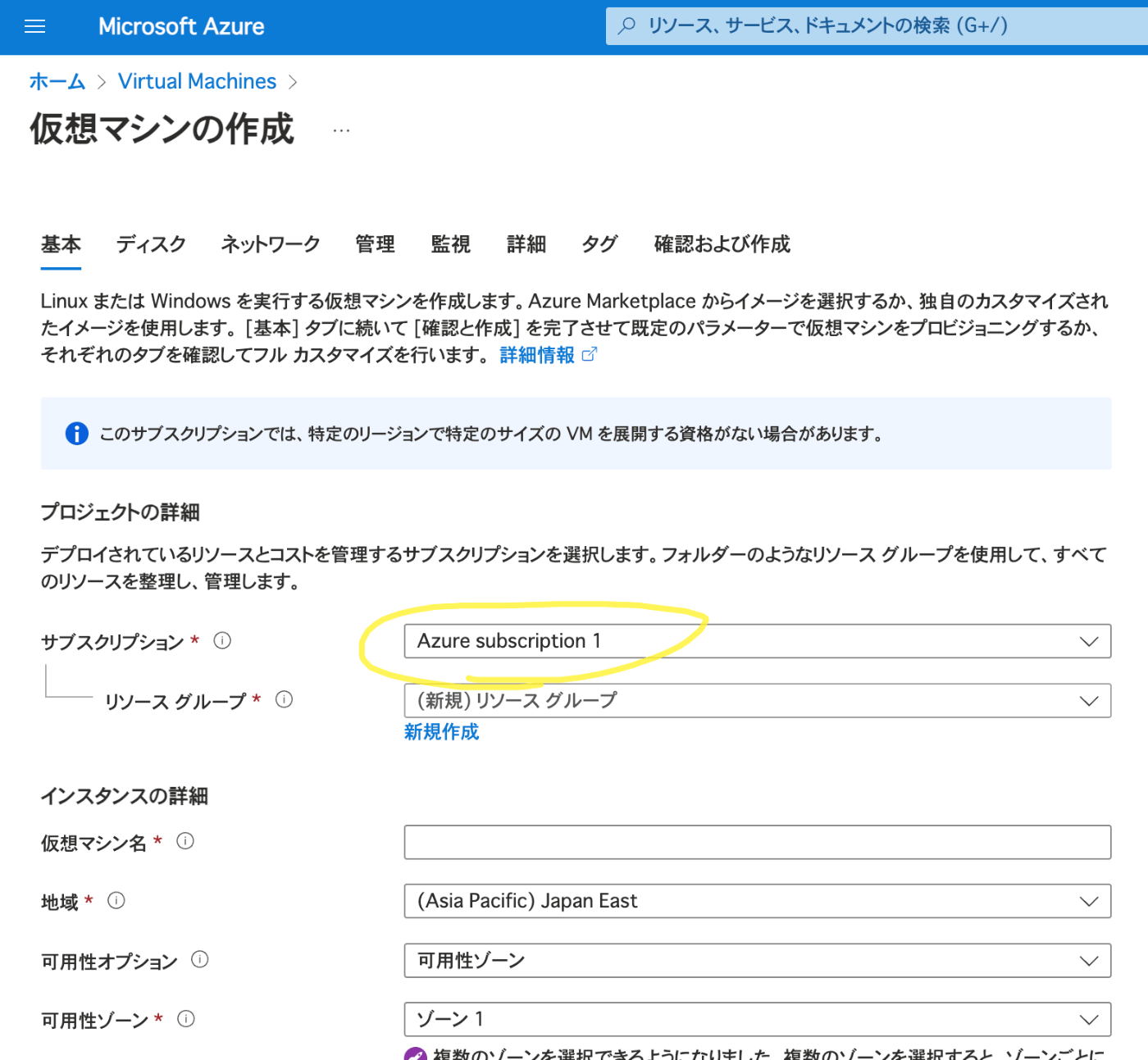Open the 地域 dropdown showing Japan East

click(757, 901)
